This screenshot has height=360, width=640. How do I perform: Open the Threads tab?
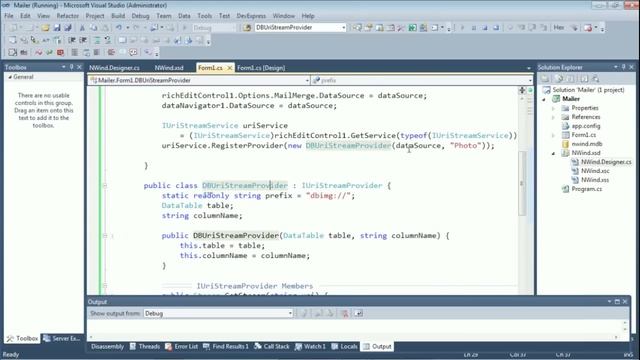(x=145, y=347)
